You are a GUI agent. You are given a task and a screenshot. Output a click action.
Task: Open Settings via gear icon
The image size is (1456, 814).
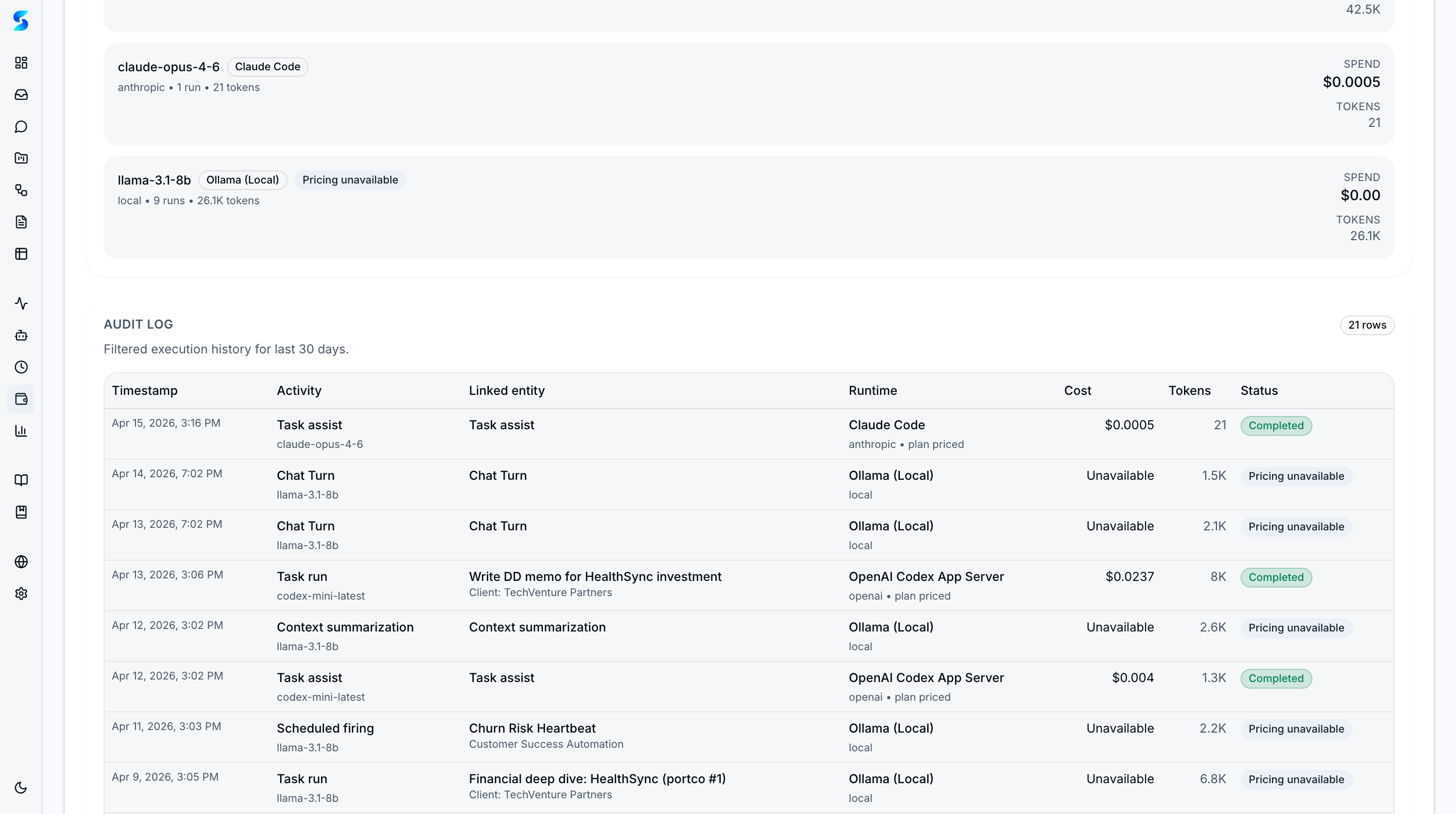click(21, 594)
